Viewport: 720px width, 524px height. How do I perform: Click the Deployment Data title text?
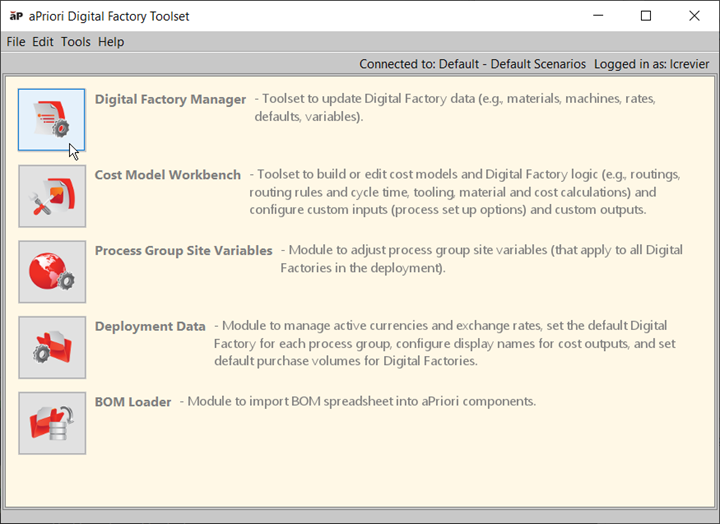point(150,327)
